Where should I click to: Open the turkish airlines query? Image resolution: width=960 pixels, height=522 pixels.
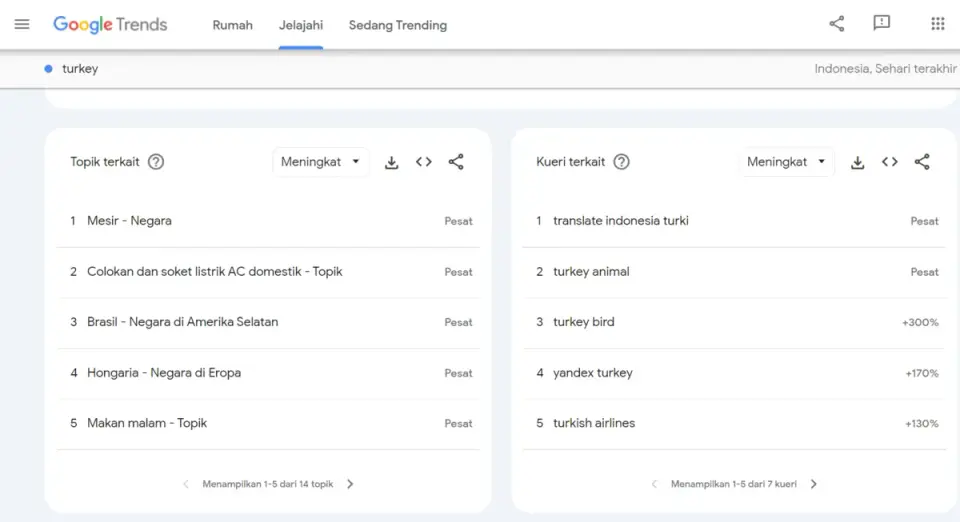pos(734,423)
